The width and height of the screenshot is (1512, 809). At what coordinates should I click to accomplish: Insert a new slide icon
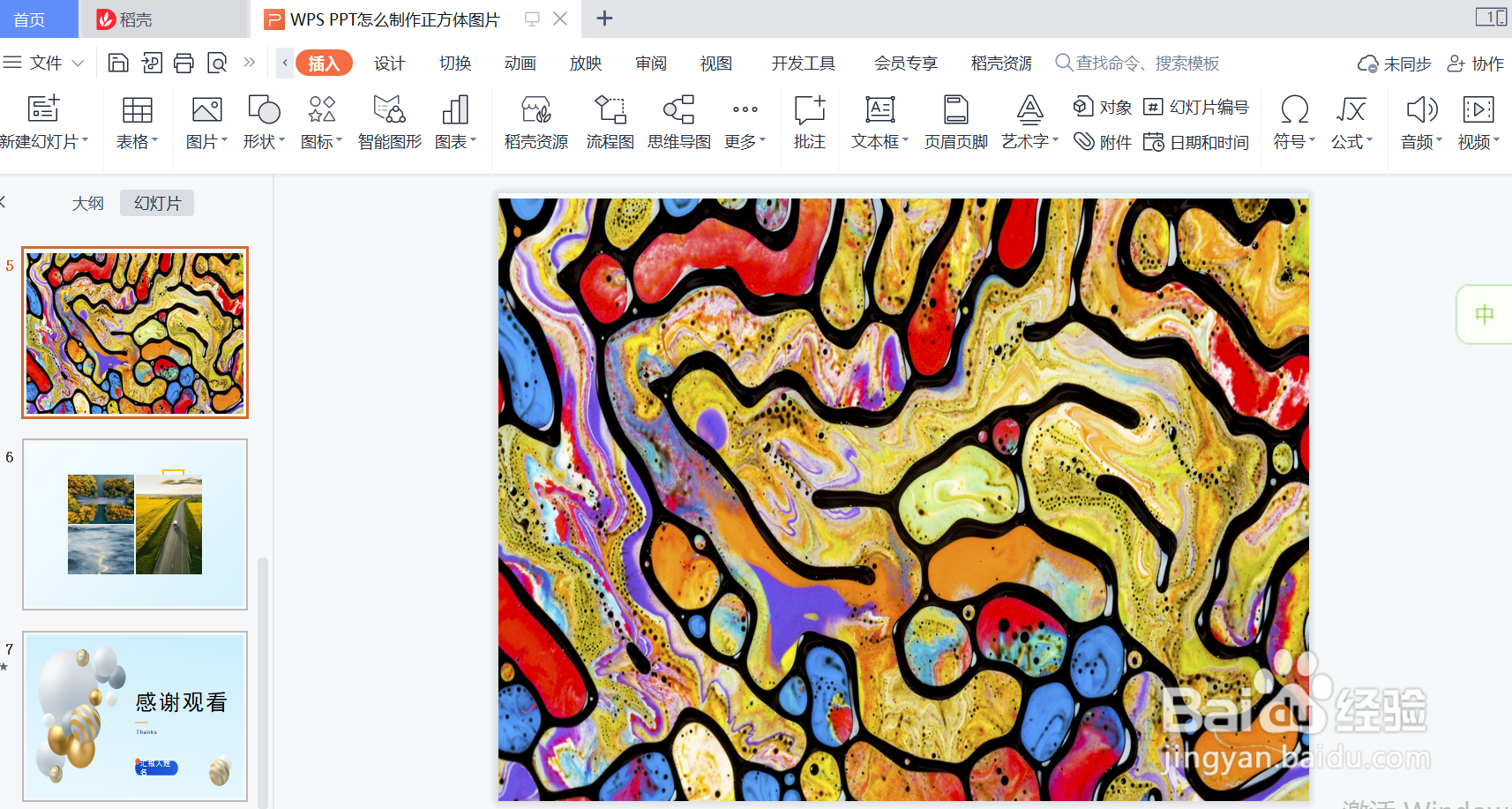point(43,109)
